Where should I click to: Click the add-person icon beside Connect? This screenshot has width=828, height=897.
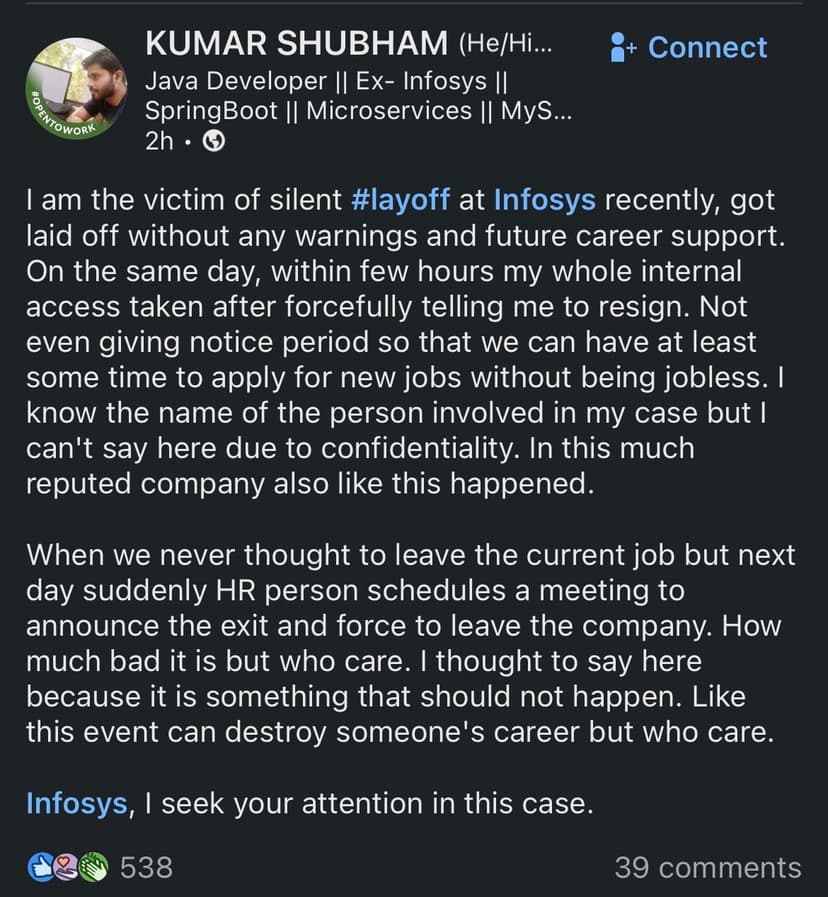point(623,47)
